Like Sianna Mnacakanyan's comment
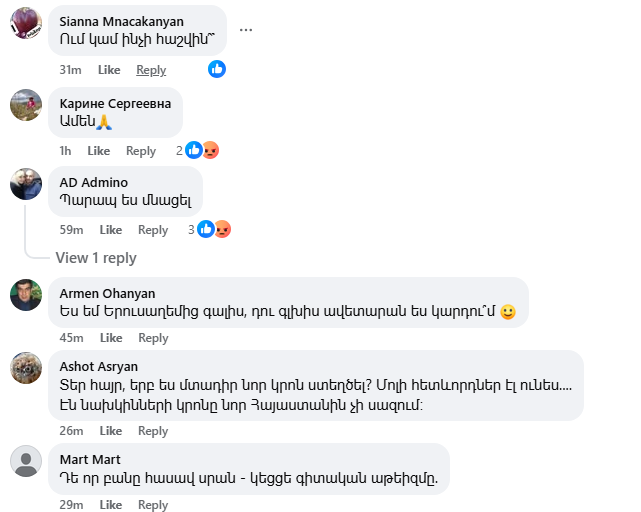This screenshot has width=641, height=512. click(x=109, y=70)
